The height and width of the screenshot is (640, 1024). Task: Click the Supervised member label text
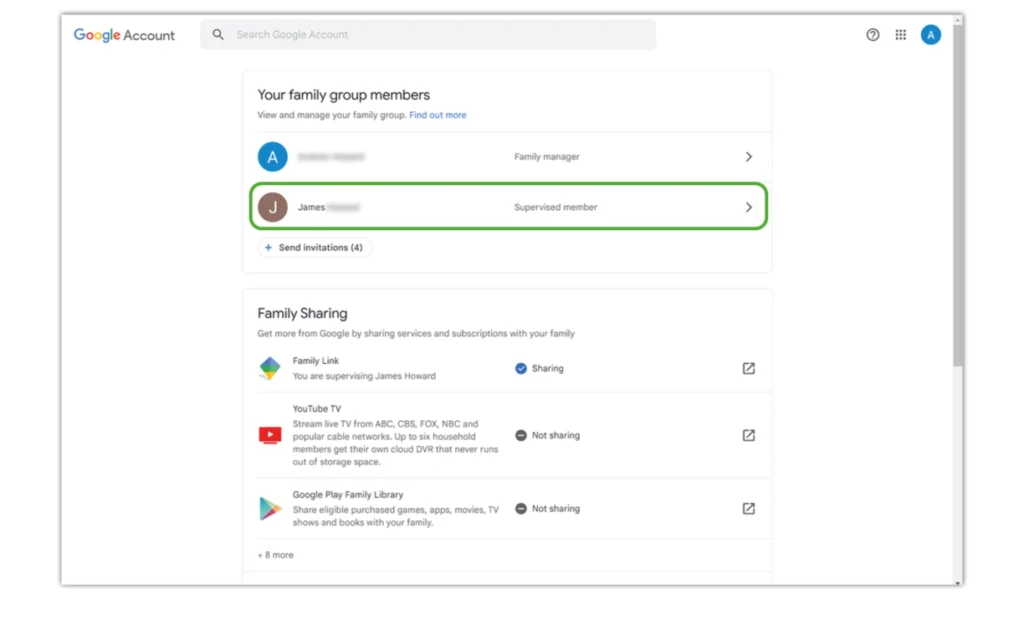click(556, 207)
